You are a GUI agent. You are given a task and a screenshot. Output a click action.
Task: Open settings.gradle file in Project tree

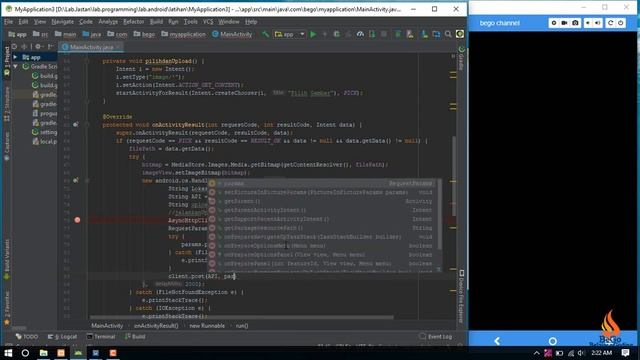coord(44,132)
